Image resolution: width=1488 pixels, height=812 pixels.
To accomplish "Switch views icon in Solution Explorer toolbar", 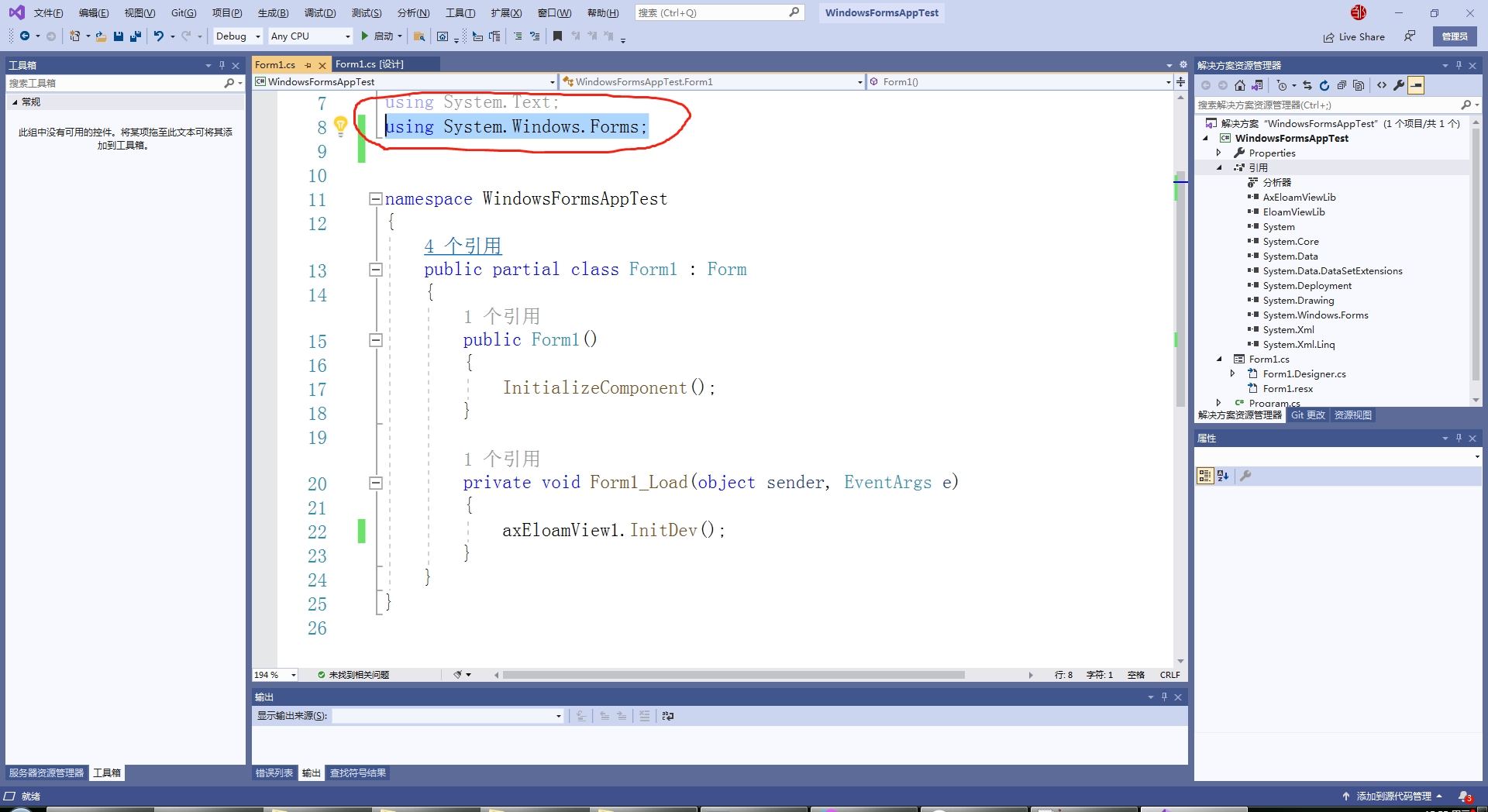I will pyautogui.click(x=1257, y=85).
